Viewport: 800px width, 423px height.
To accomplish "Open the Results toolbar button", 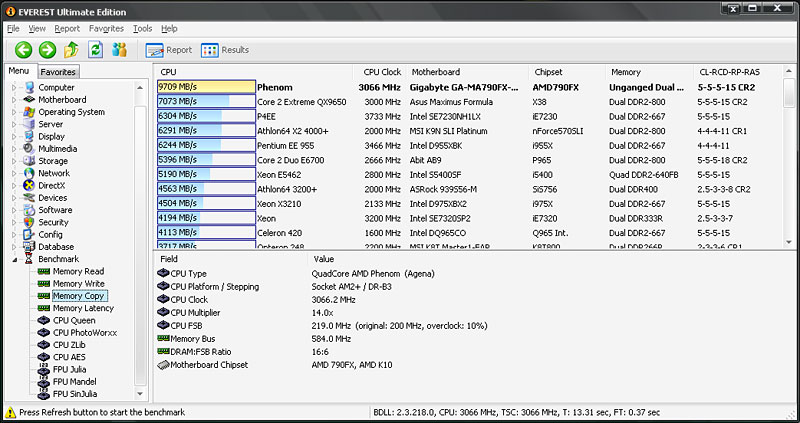I will pos(225,50).
